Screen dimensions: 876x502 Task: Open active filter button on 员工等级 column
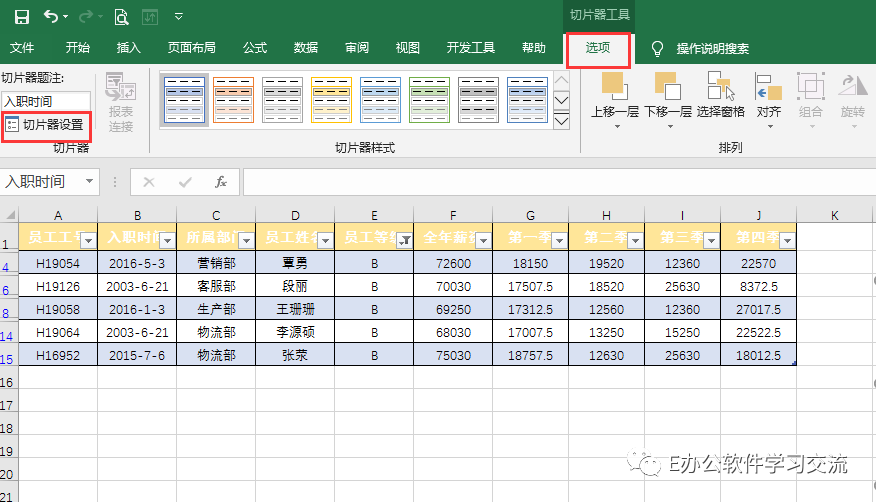click(404, 241)
